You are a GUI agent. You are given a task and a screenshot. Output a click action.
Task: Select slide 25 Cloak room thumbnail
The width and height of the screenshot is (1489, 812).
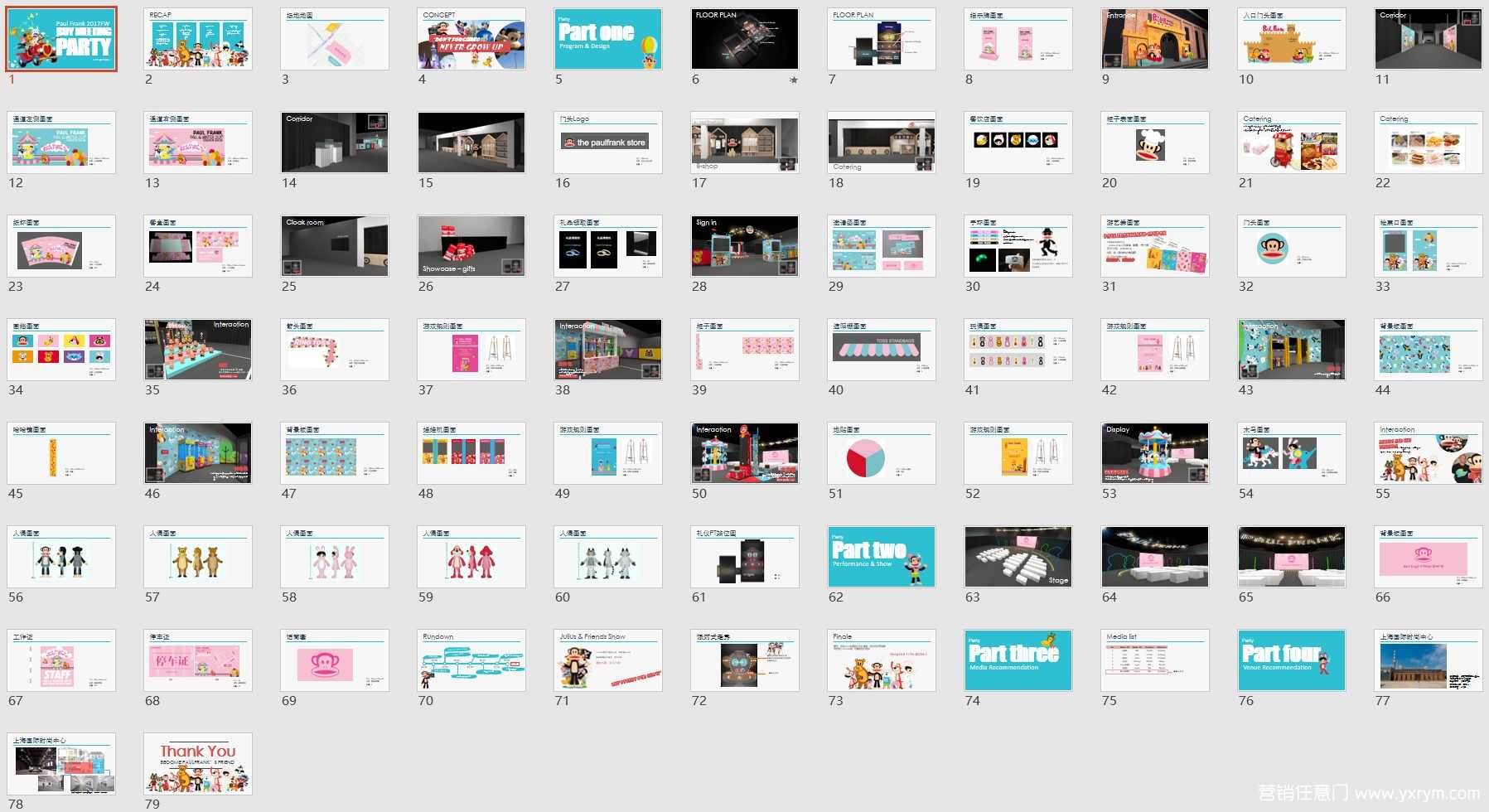pos(335,246)
